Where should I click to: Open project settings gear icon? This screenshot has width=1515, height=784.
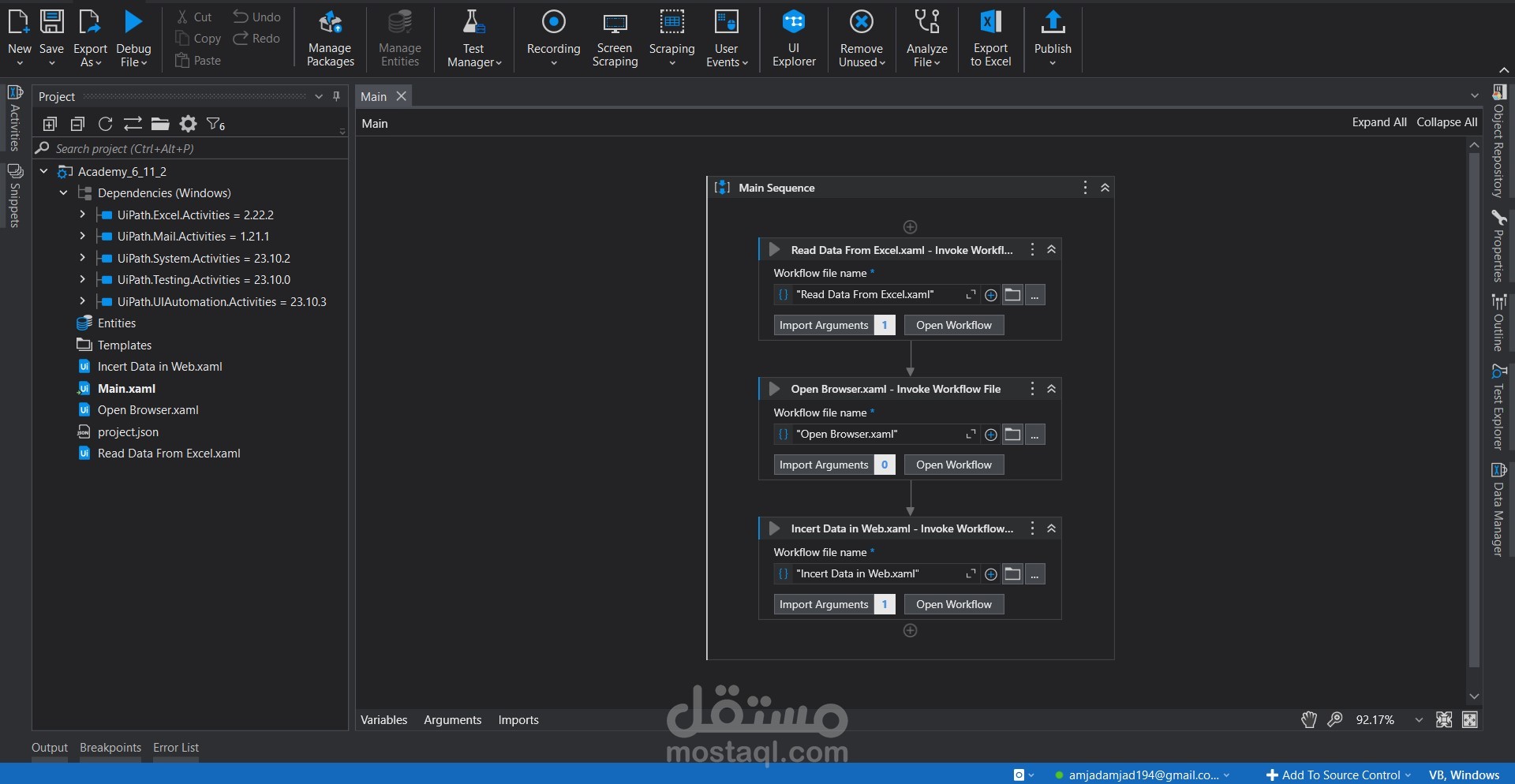[188, 124]
